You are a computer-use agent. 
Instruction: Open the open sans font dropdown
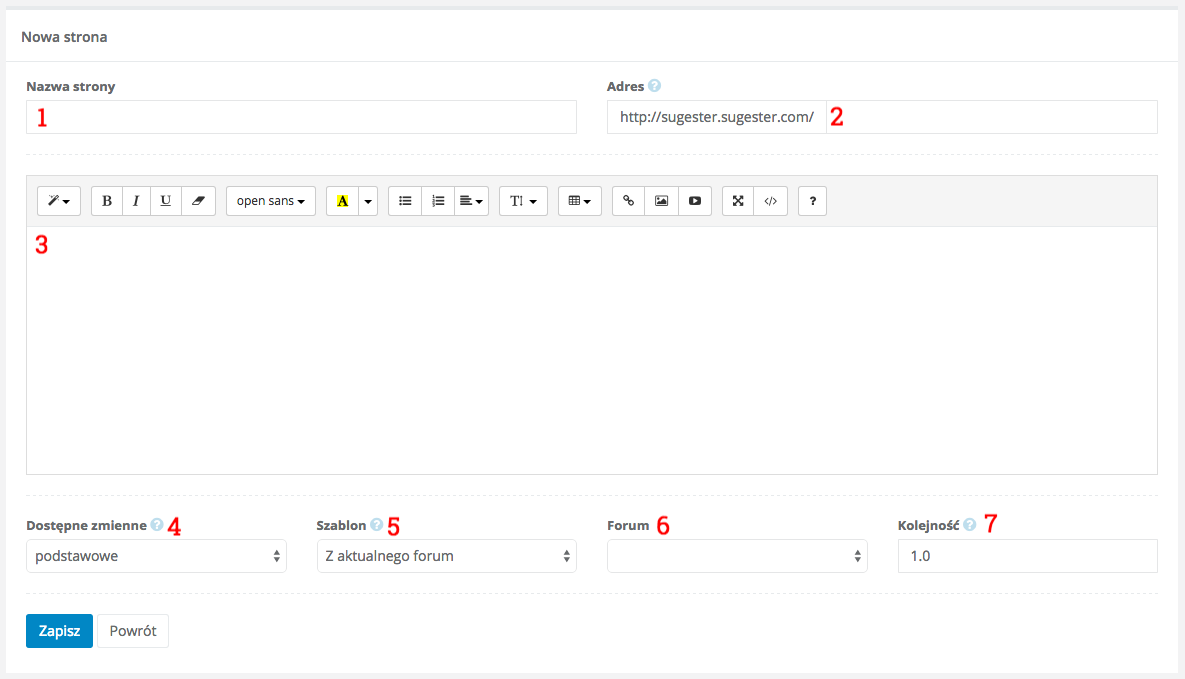pos(271,201)
